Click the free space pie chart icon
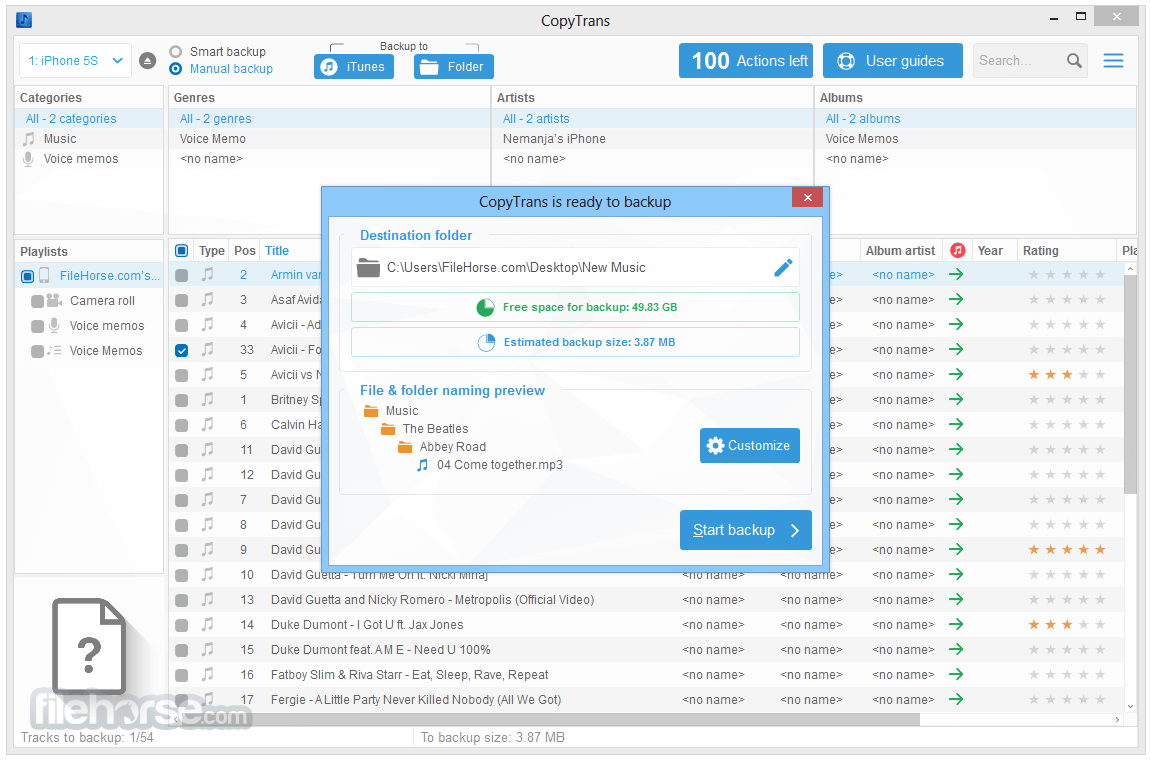 pos(485,308)
